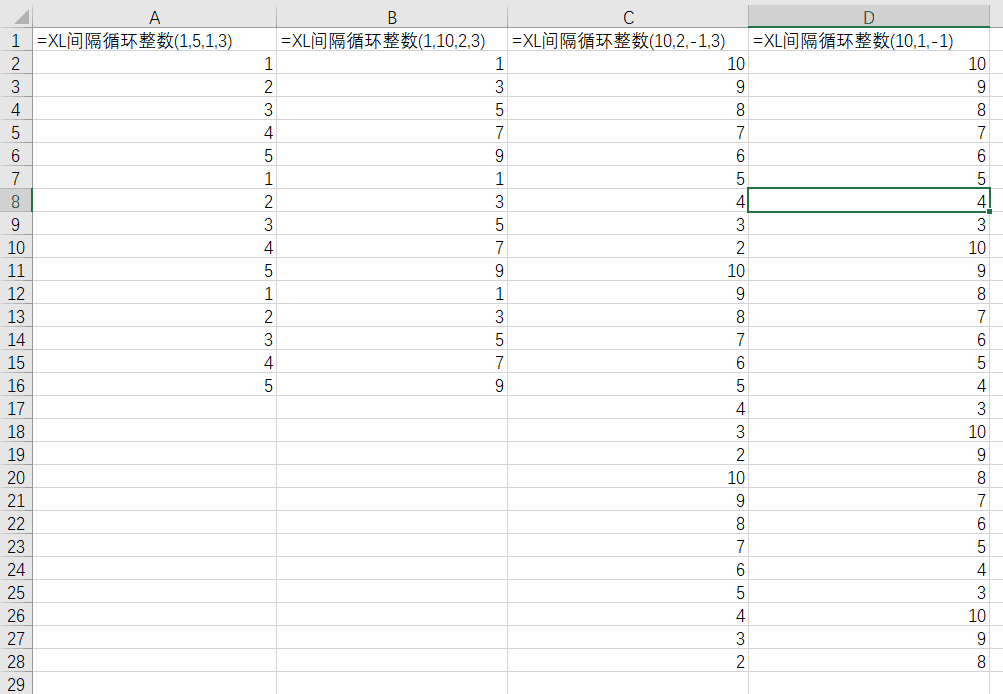This screenshot has height=694, width=1003.
Task: Click the active cell D8 containing 4
Action: click(x=869, y=201)
